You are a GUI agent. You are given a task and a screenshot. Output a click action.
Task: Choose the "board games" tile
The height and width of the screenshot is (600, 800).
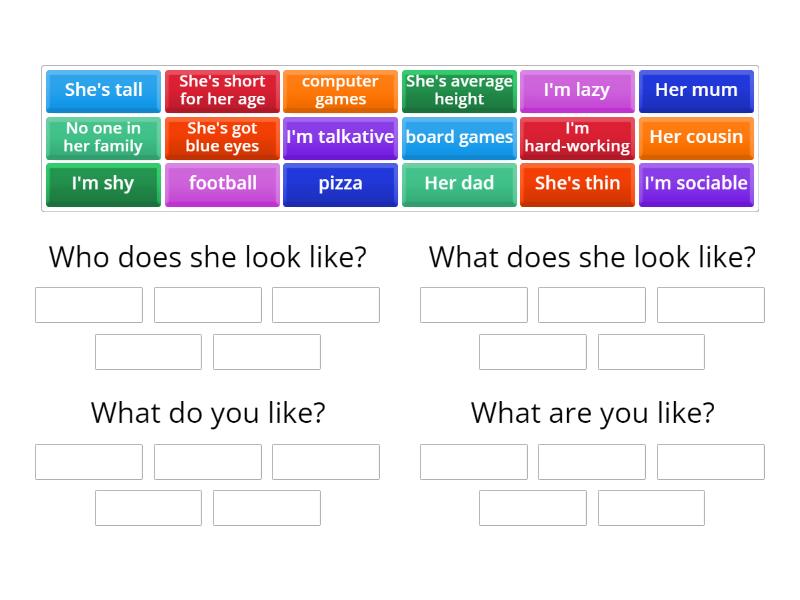pyautogui.click(x=459, y=137)
